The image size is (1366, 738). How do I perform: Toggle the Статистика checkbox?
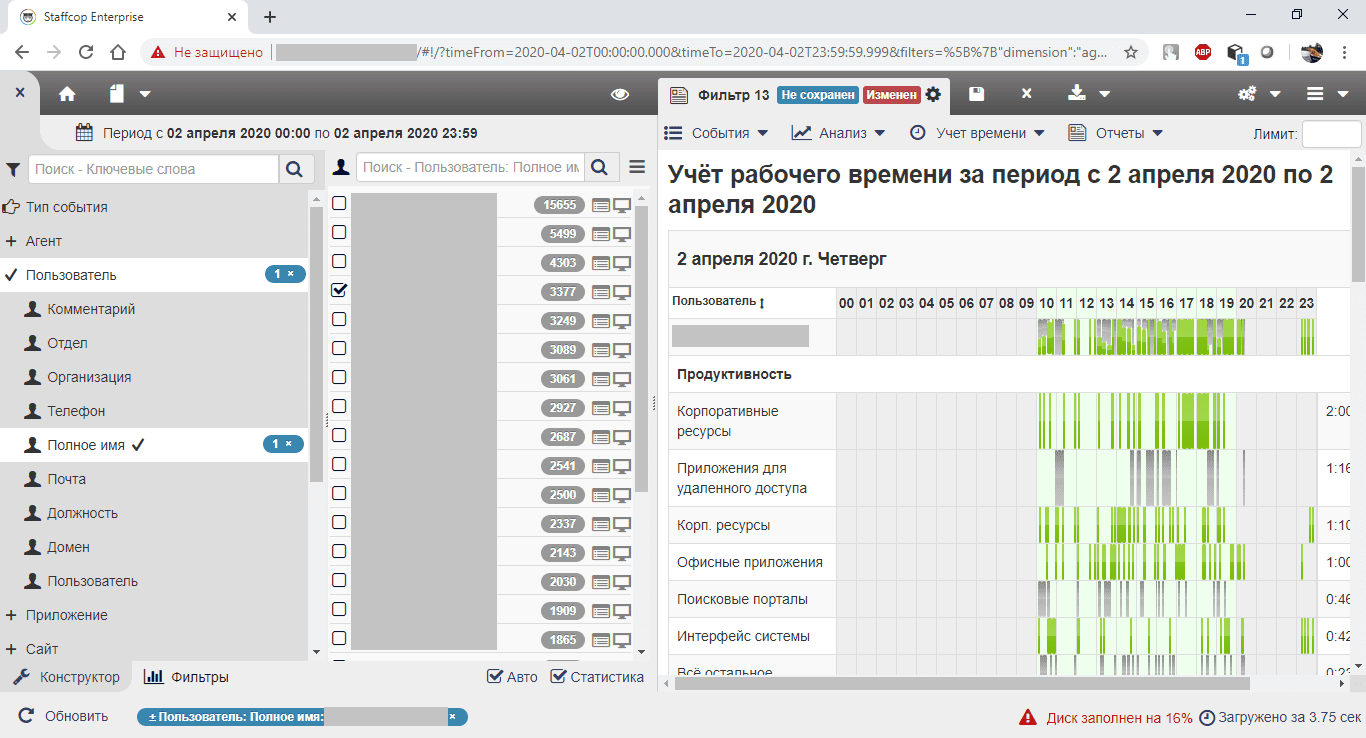558,677
